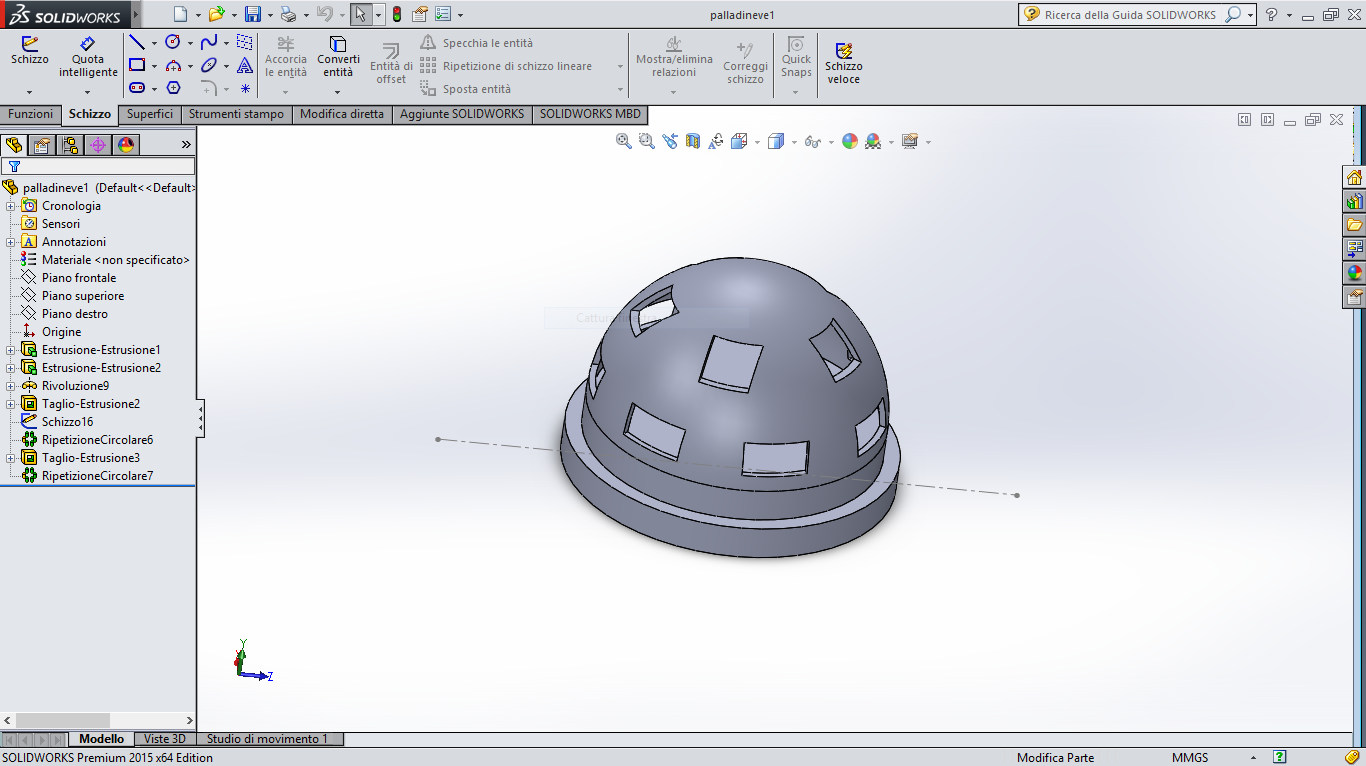This screenshot has width=1366, height=766.
Task: Open the Line tool dropdown arrow
Action: click(x=154, y=43)
